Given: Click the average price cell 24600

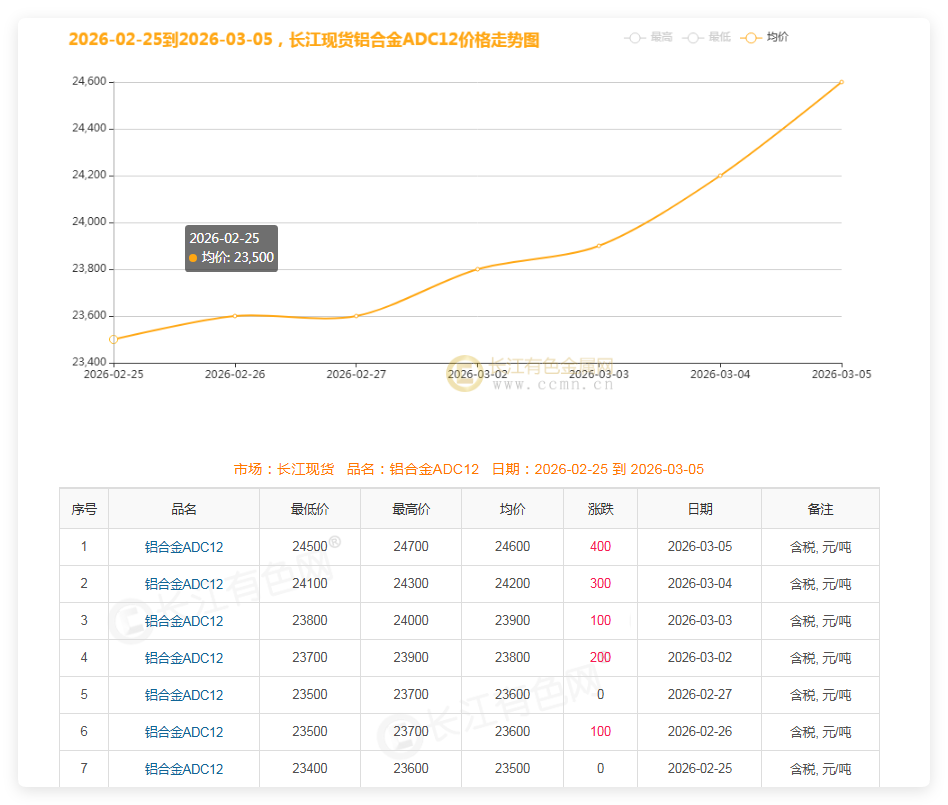Looking at the screenshot, I should (512, 546).
